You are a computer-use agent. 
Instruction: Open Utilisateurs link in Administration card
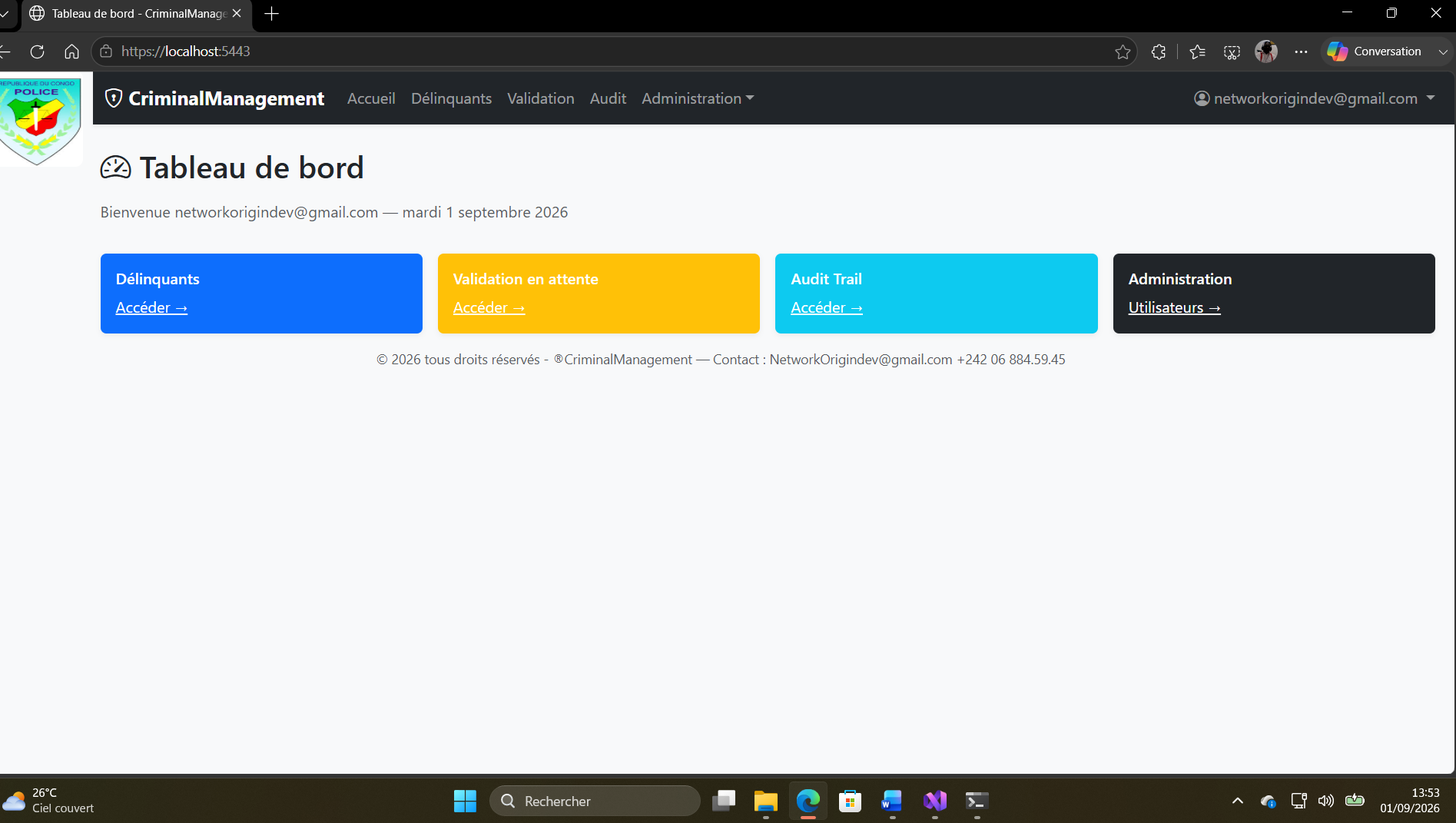coord(1174,307)
